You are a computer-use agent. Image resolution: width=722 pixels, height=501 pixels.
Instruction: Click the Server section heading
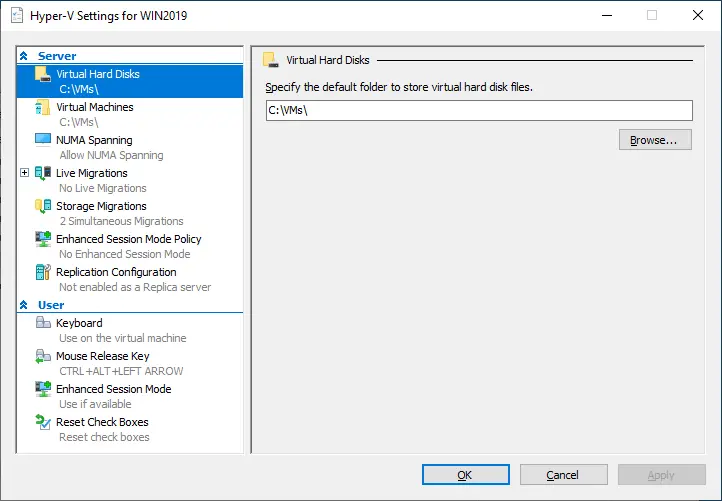57,56
